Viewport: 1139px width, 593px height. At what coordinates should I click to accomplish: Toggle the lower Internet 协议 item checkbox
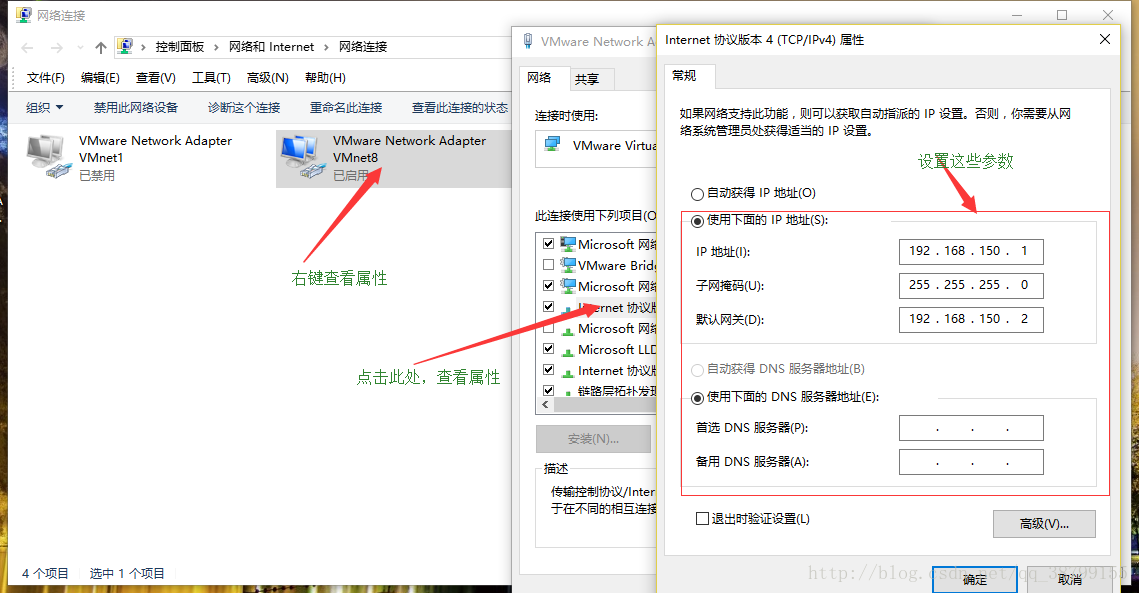548,370
